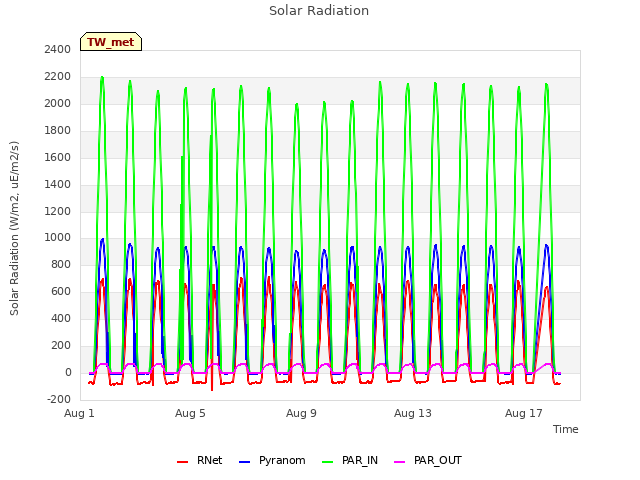The height and width of the screenshot is (480, 640).
Task: Click the first blue Pyranom peak near 1000
Action: (102, 240)
